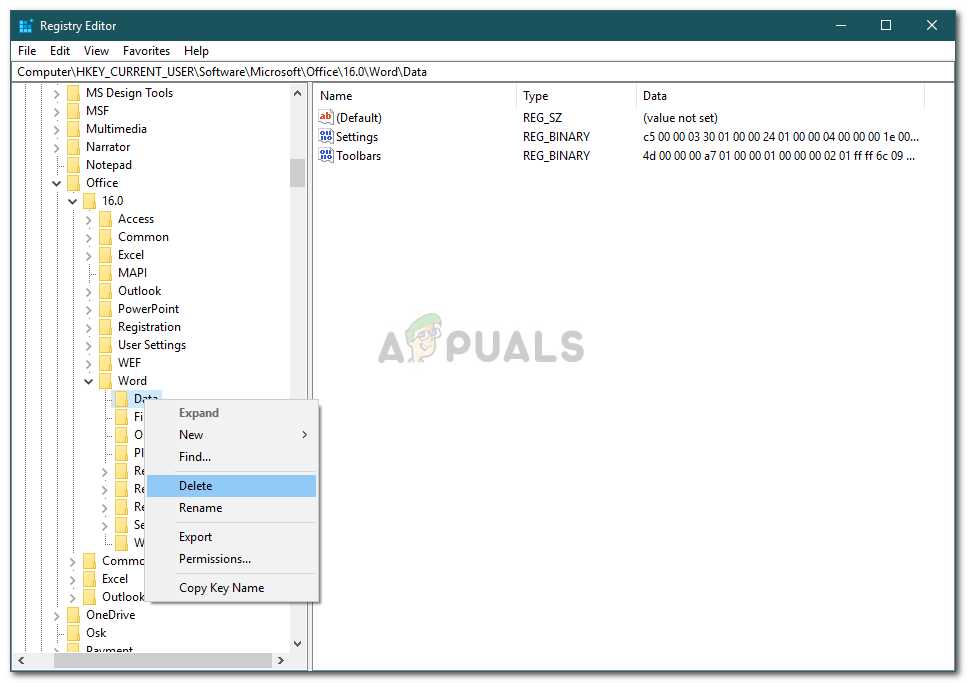
Task: Select the Settings value name
Action: 357,137
